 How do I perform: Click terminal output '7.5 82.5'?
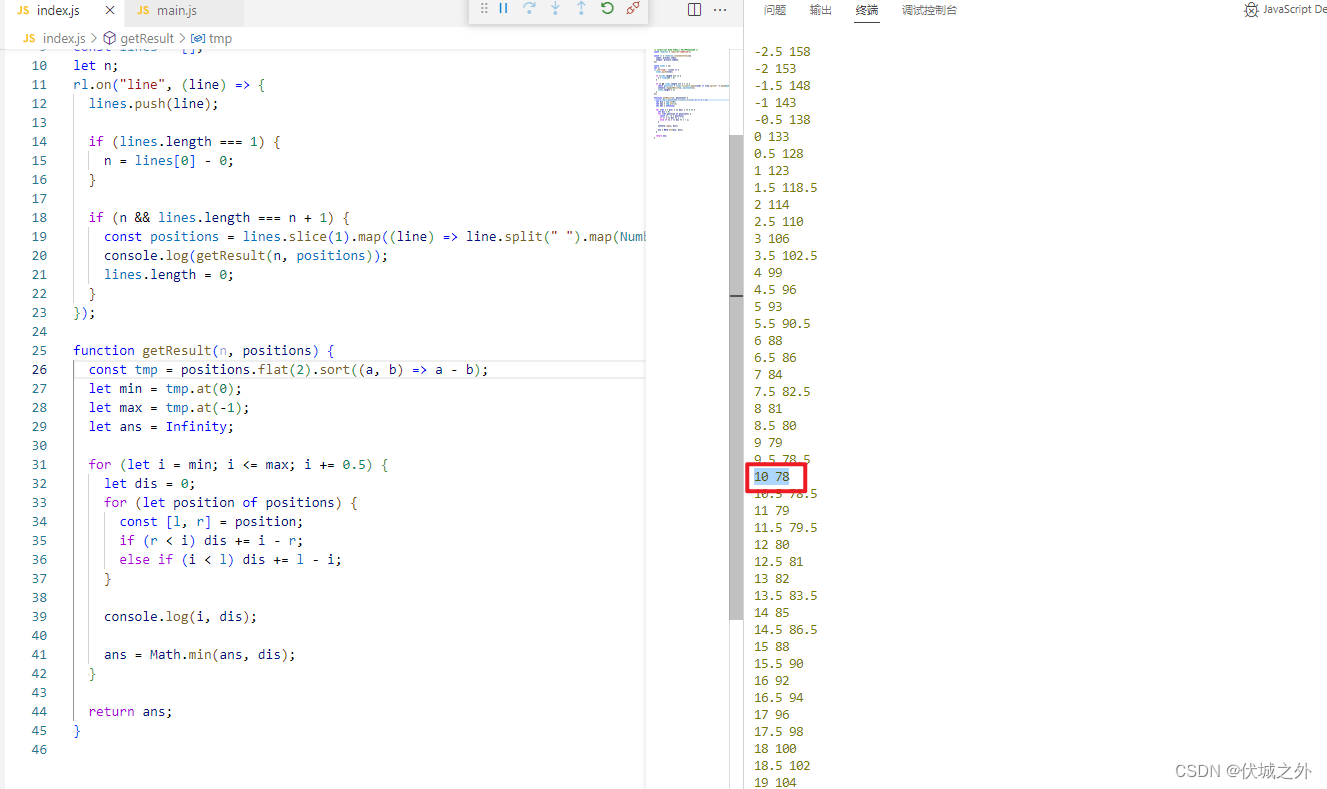782,391
